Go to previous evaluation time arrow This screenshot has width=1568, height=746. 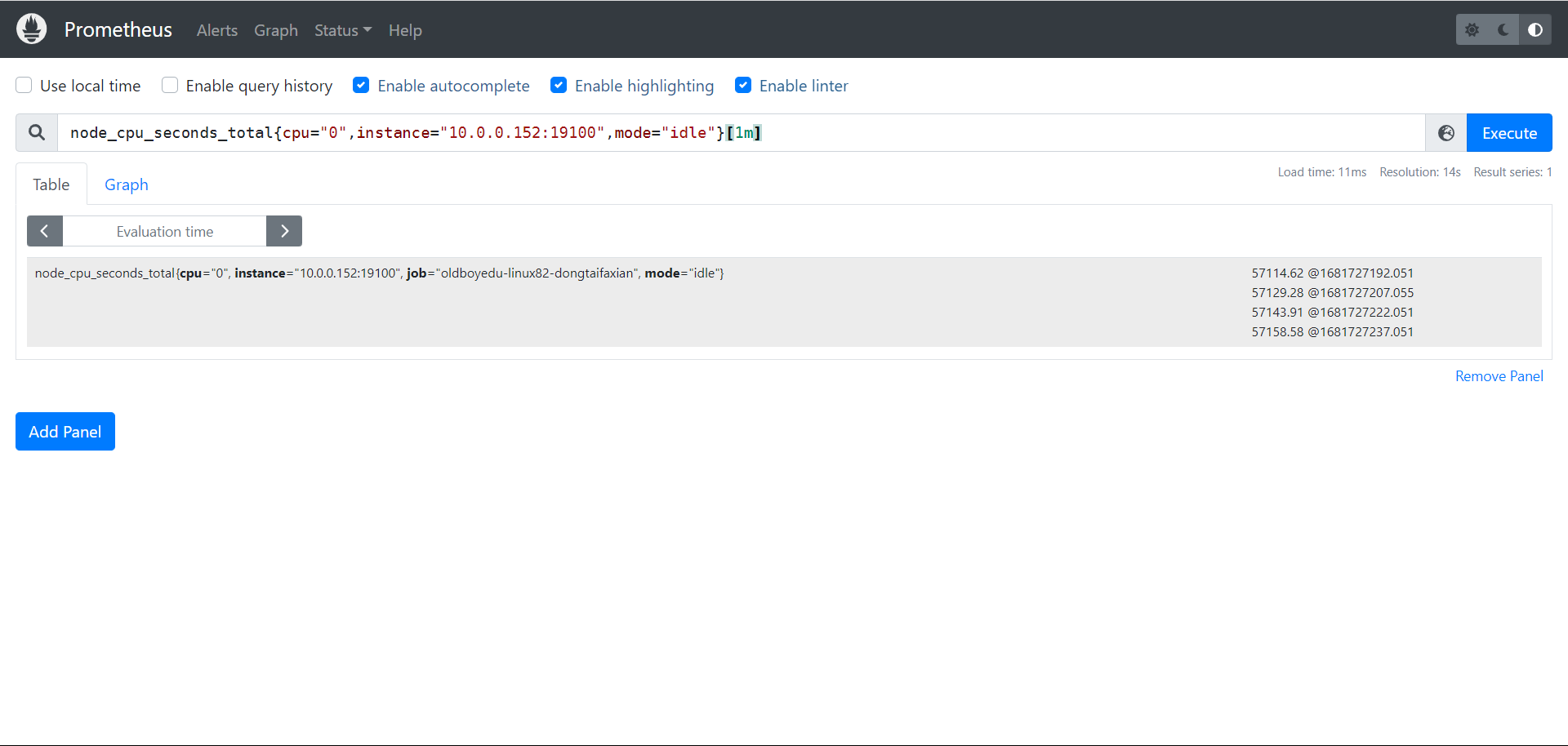coord(45,231)
